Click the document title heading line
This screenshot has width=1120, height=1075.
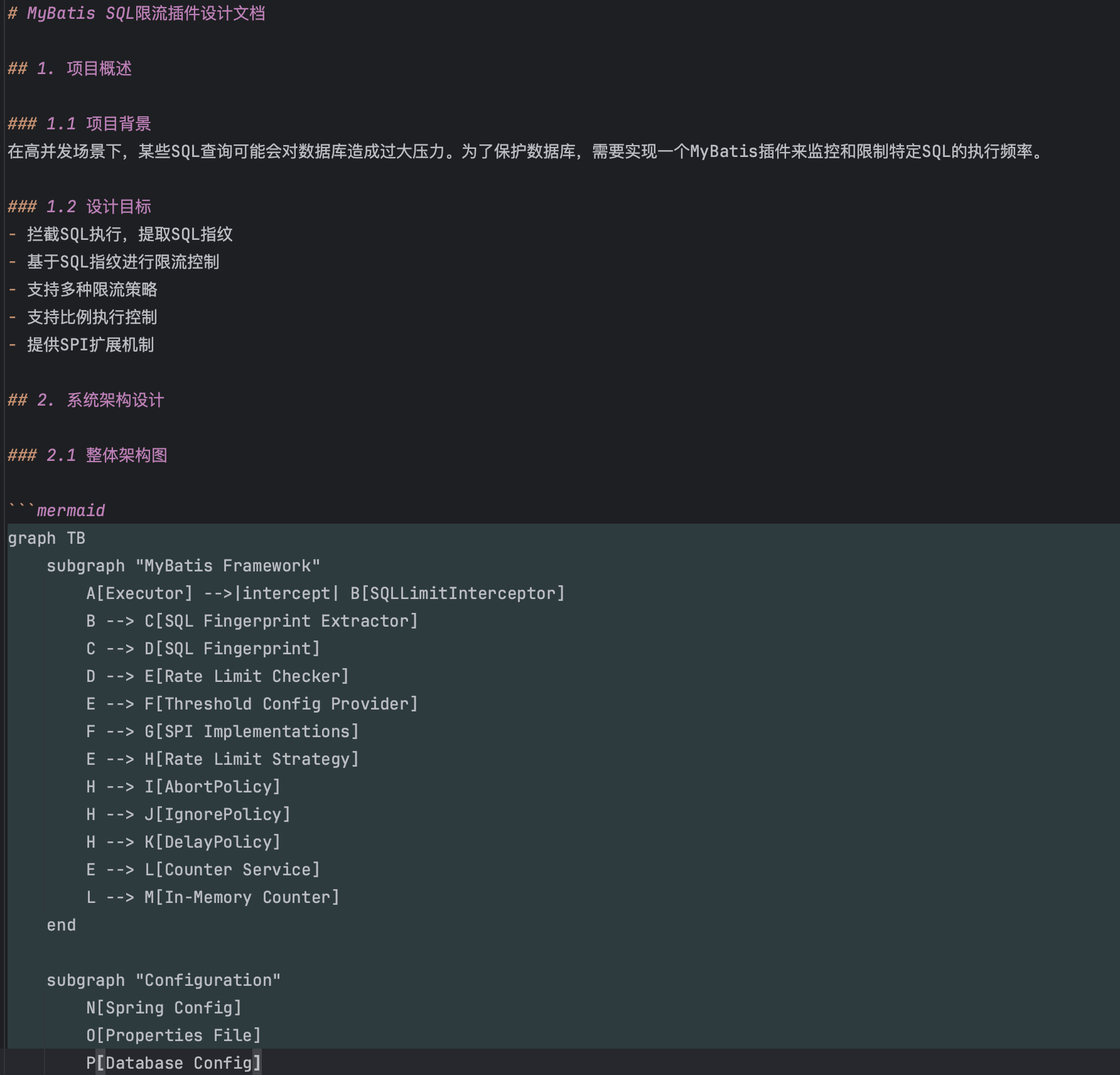click(x=136, y=13)
